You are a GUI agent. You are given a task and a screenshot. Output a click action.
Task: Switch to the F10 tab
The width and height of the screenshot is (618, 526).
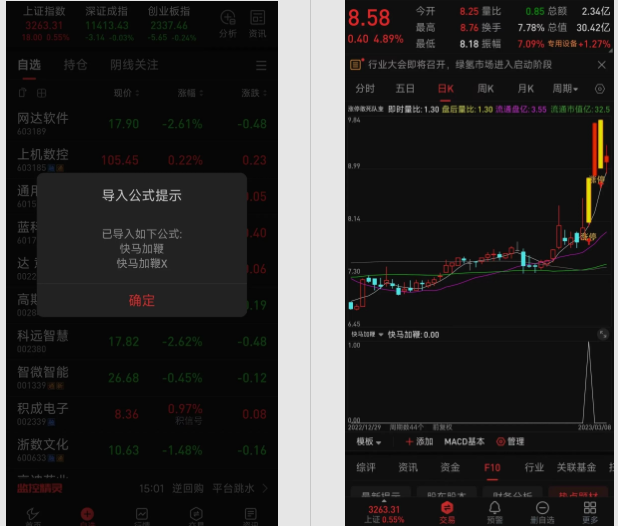492,468
